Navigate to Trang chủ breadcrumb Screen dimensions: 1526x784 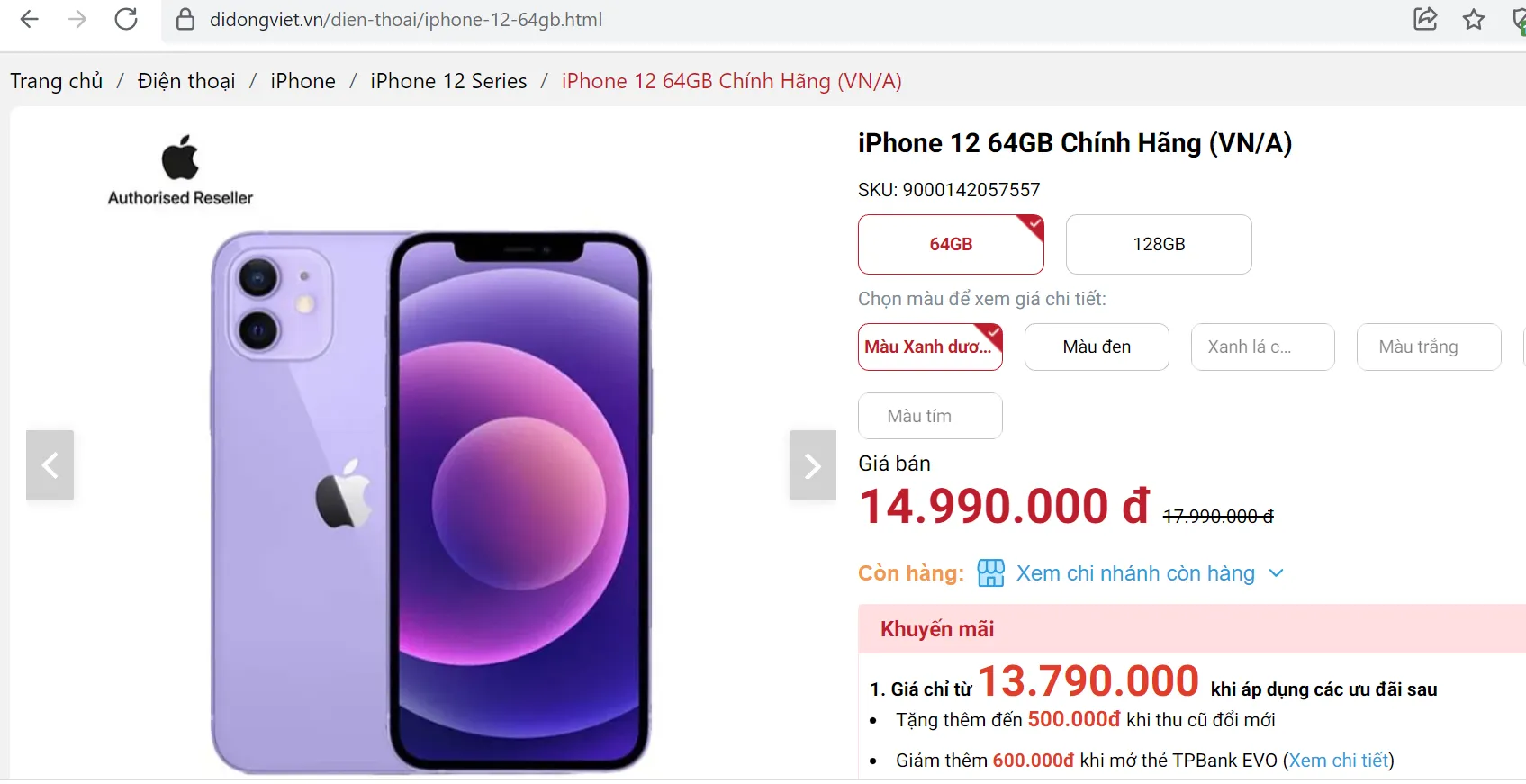(x=56, y=81)
